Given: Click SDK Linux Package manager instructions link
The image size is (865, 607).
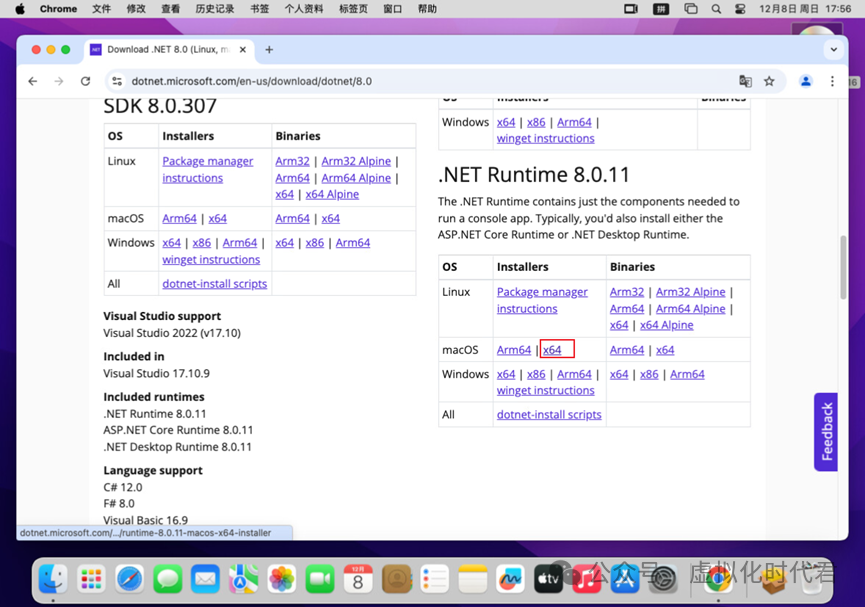Looking at the screenshot, I should (207, 169).
